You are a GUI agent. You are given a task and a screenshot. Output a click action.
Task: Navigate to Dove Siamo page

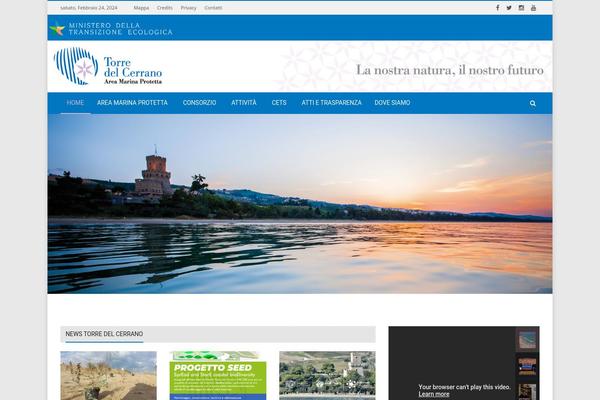click(x=391, y=103)
